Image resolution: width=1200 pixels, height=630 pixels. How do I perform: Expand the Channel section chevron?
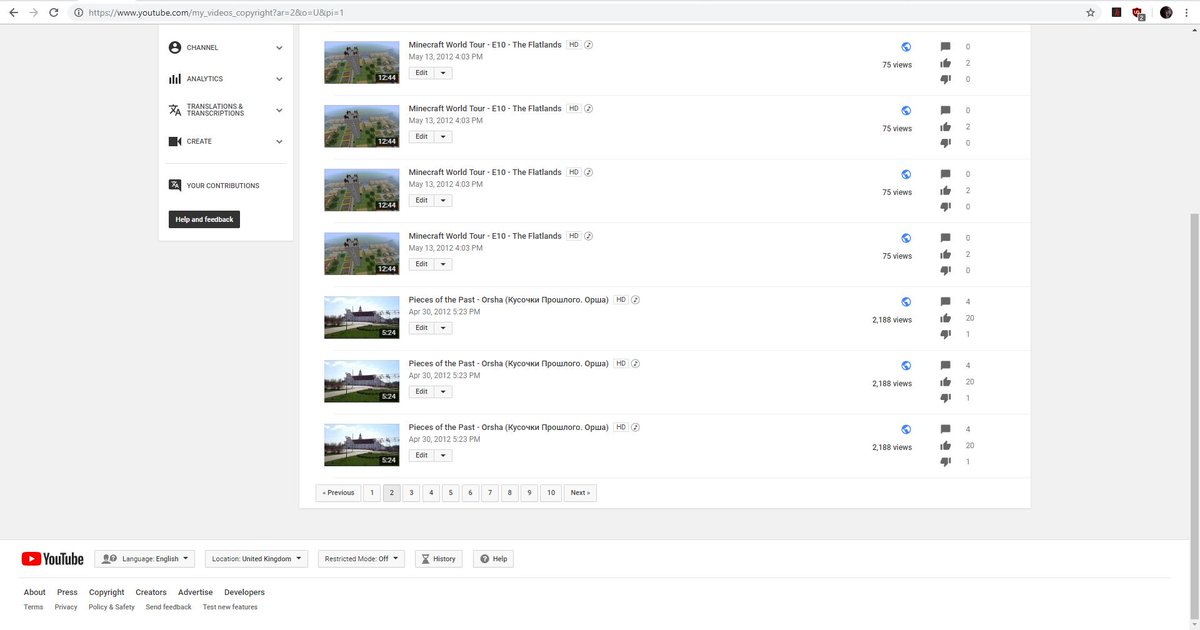279,47
